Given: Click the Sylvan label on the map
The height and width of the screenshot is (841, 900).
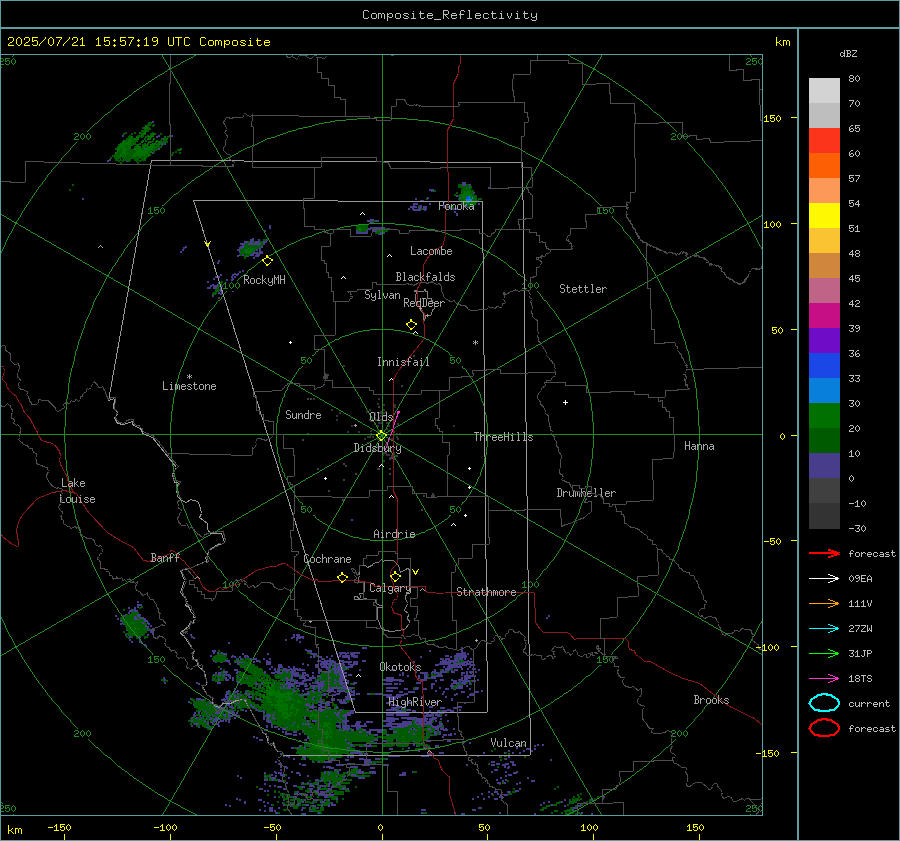Looking at the screenshot, I should [382, 295].
